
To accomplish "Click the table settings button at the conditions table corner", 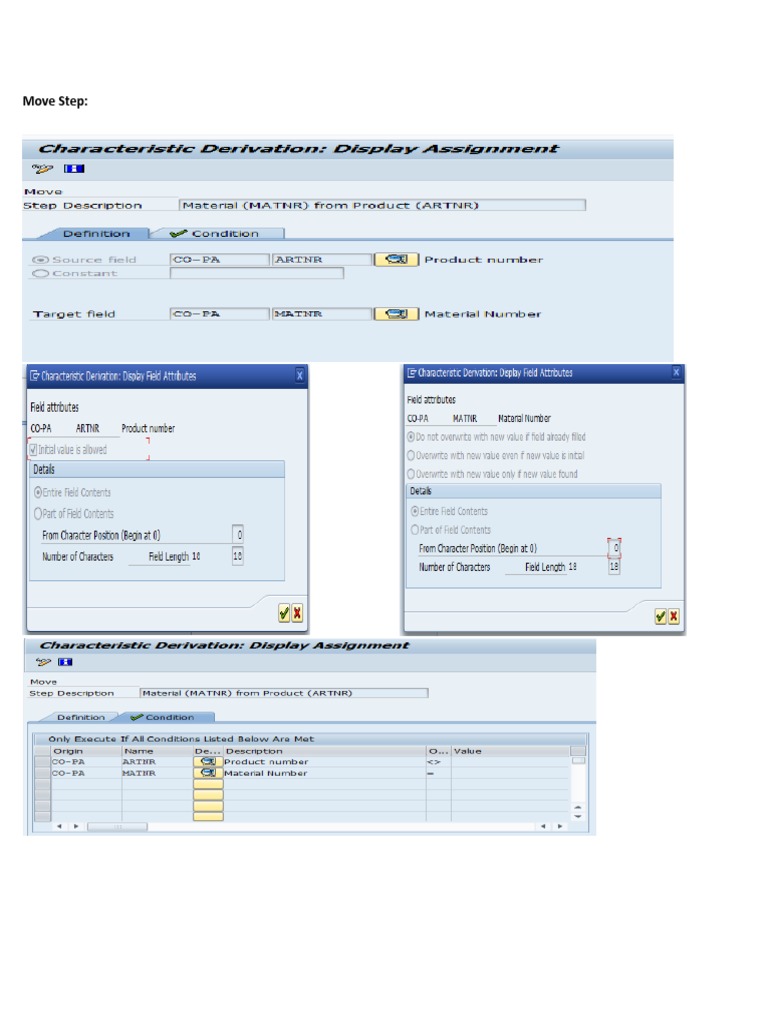I will [578, 751].
